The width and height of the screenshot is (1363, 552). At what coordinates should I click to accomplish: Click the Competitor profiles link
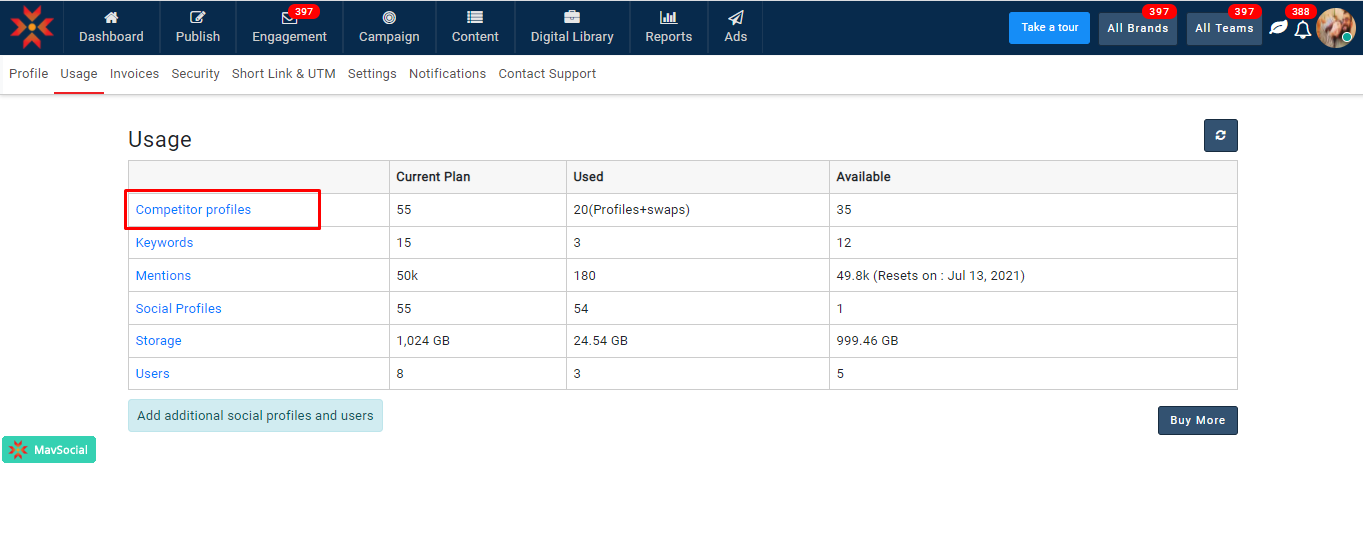193,210
